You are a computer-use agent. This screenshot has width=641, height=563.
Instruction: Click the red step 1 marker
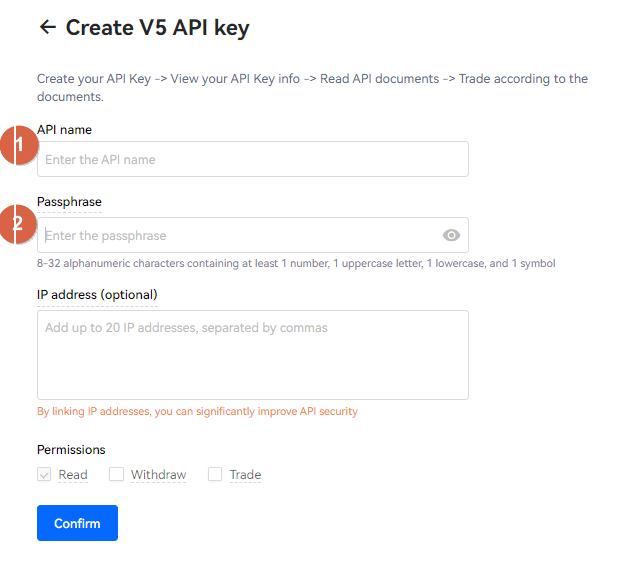pos(19,145)
